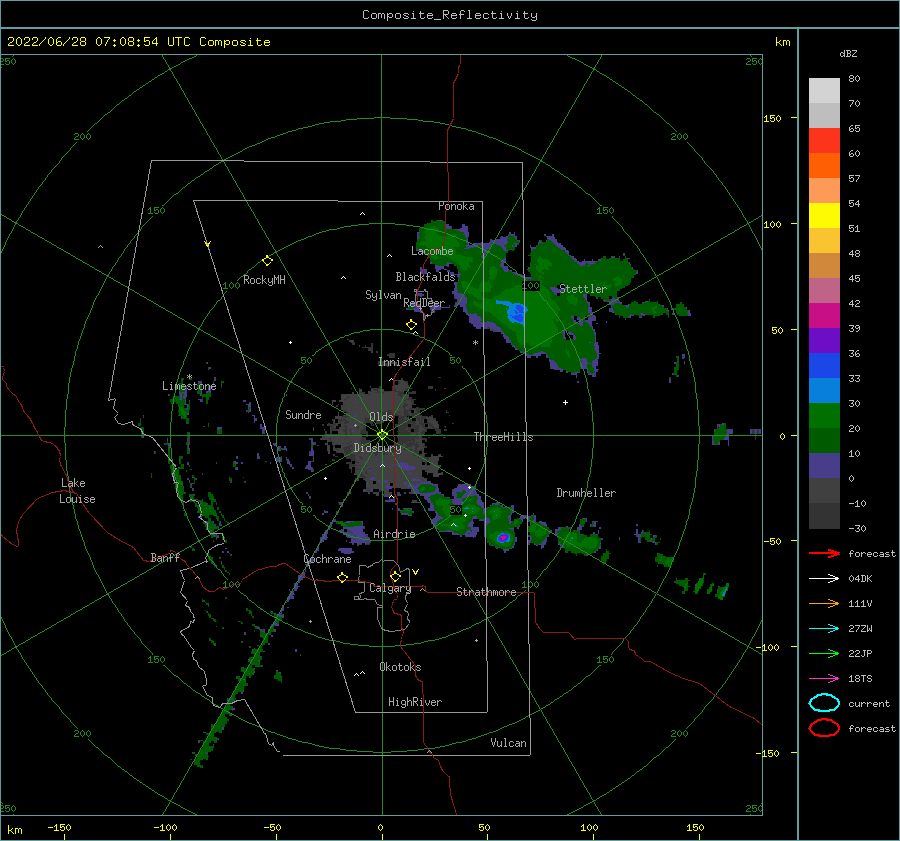Click the Lacombe town label
900x841 pixels.
(x=432, y=251)
